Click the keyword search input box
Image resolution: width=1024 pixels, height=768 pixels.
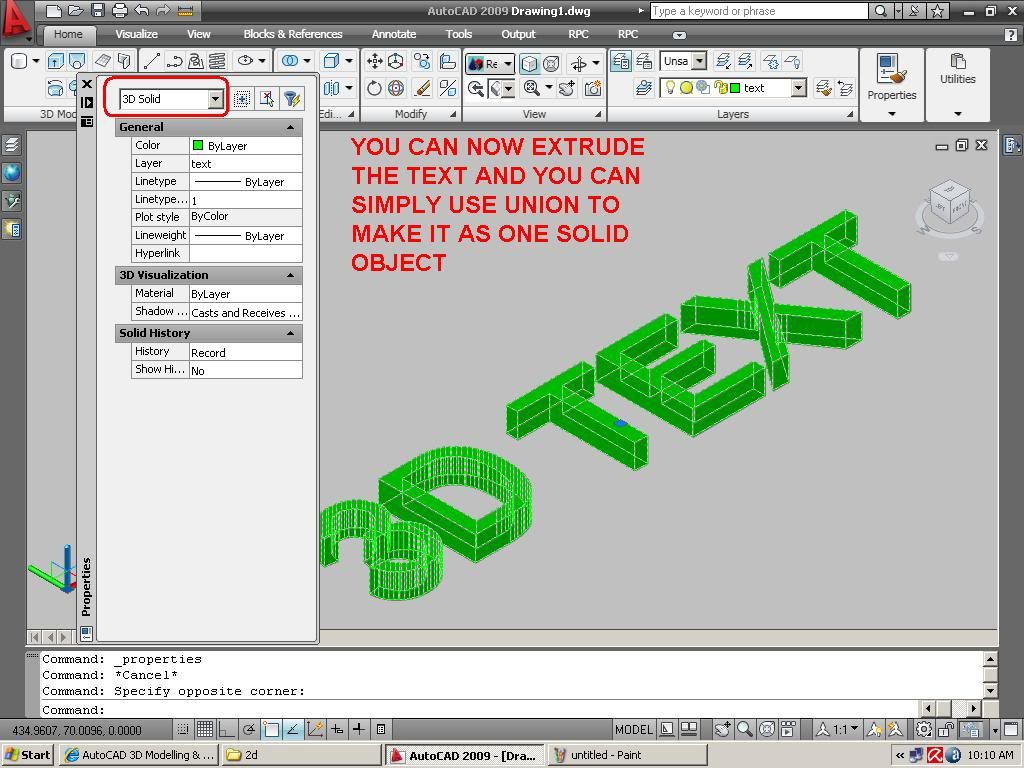758,11
